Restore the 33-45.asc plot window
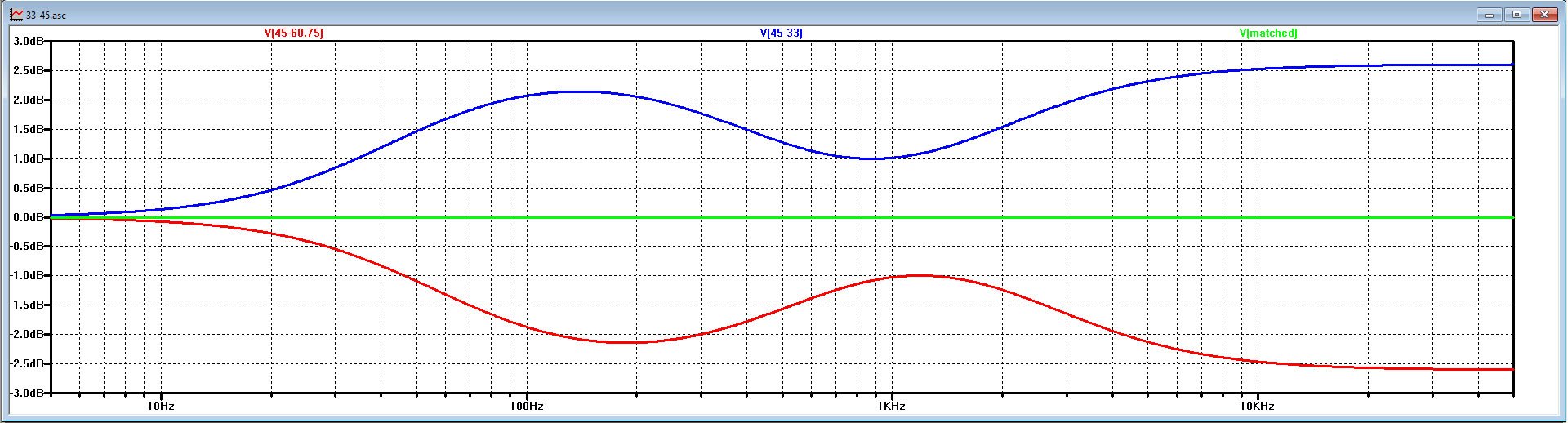Screen dimensions: 1568x423 point(1517,15)
